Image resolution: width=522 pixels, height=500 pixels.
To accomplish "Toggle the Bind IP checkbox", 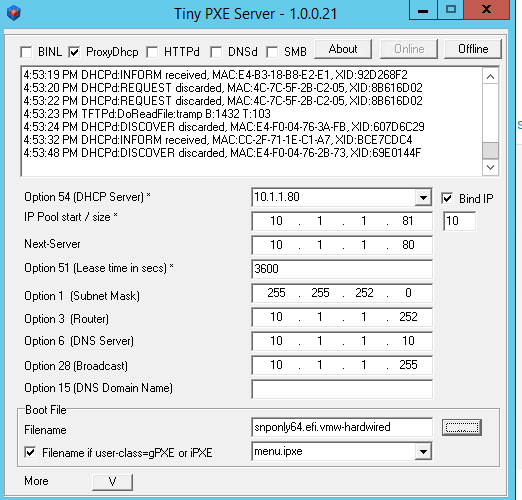I will coord(447,198).
